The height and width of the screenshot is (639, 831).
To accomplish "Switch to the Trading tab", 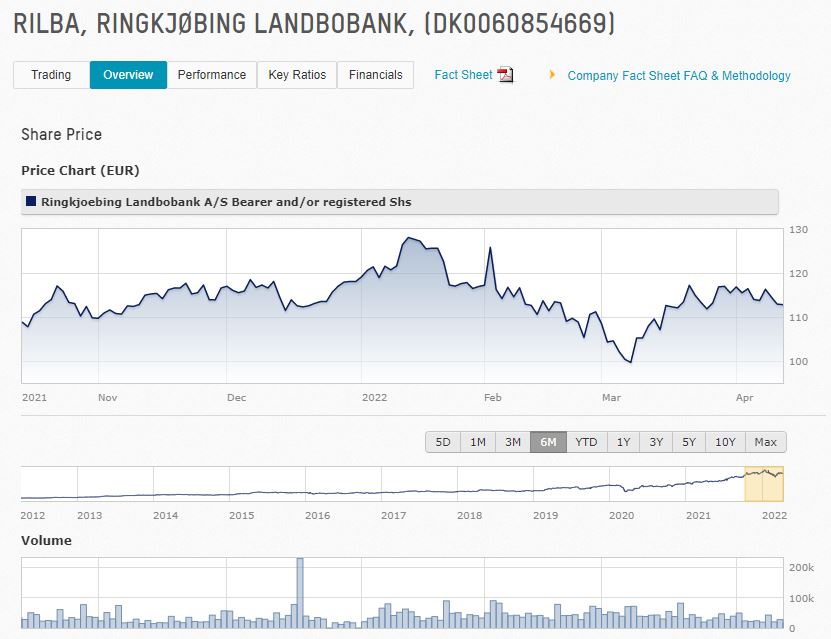I will 51,75.
